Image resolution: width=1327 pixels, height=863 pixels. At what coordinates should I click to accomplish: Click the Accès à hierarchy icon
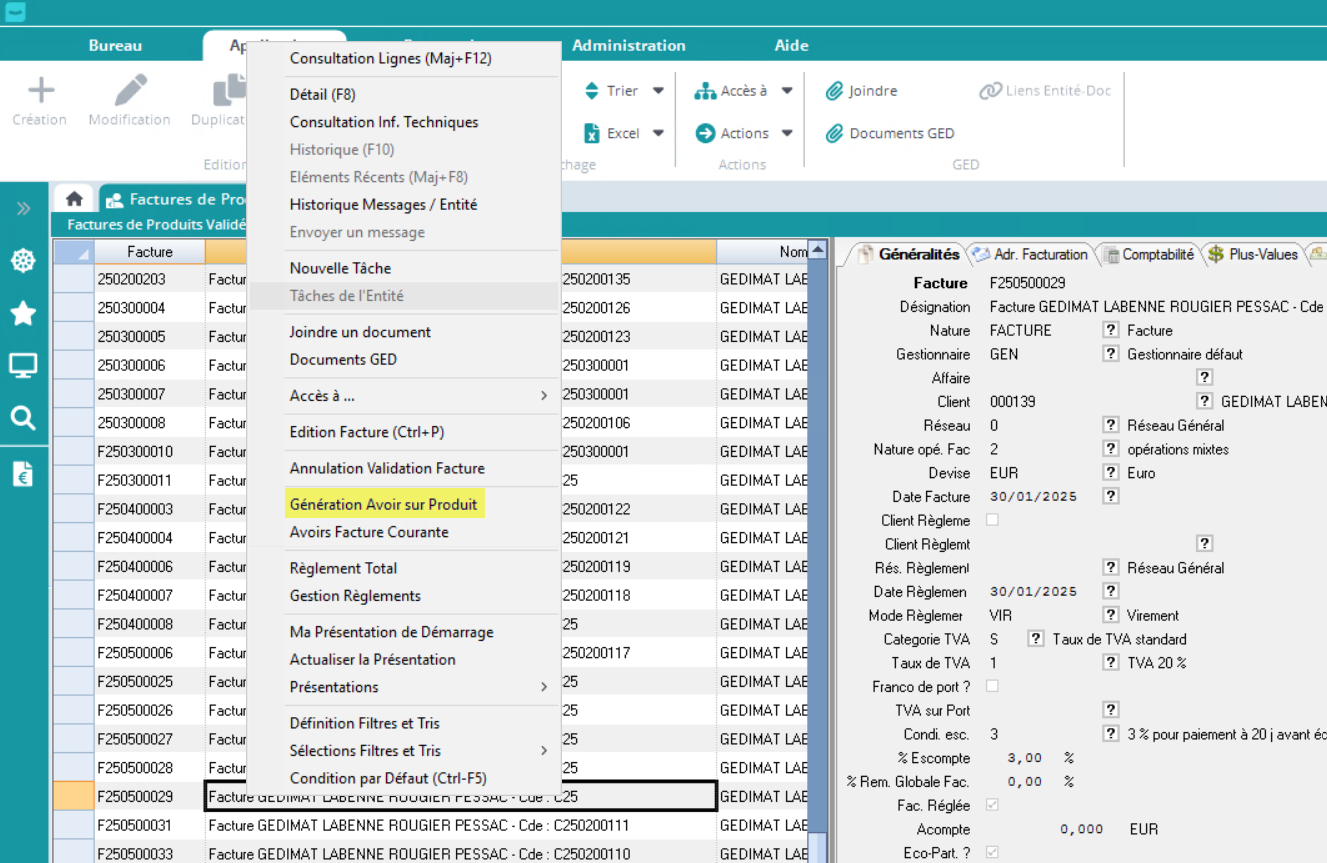(705, 91)
